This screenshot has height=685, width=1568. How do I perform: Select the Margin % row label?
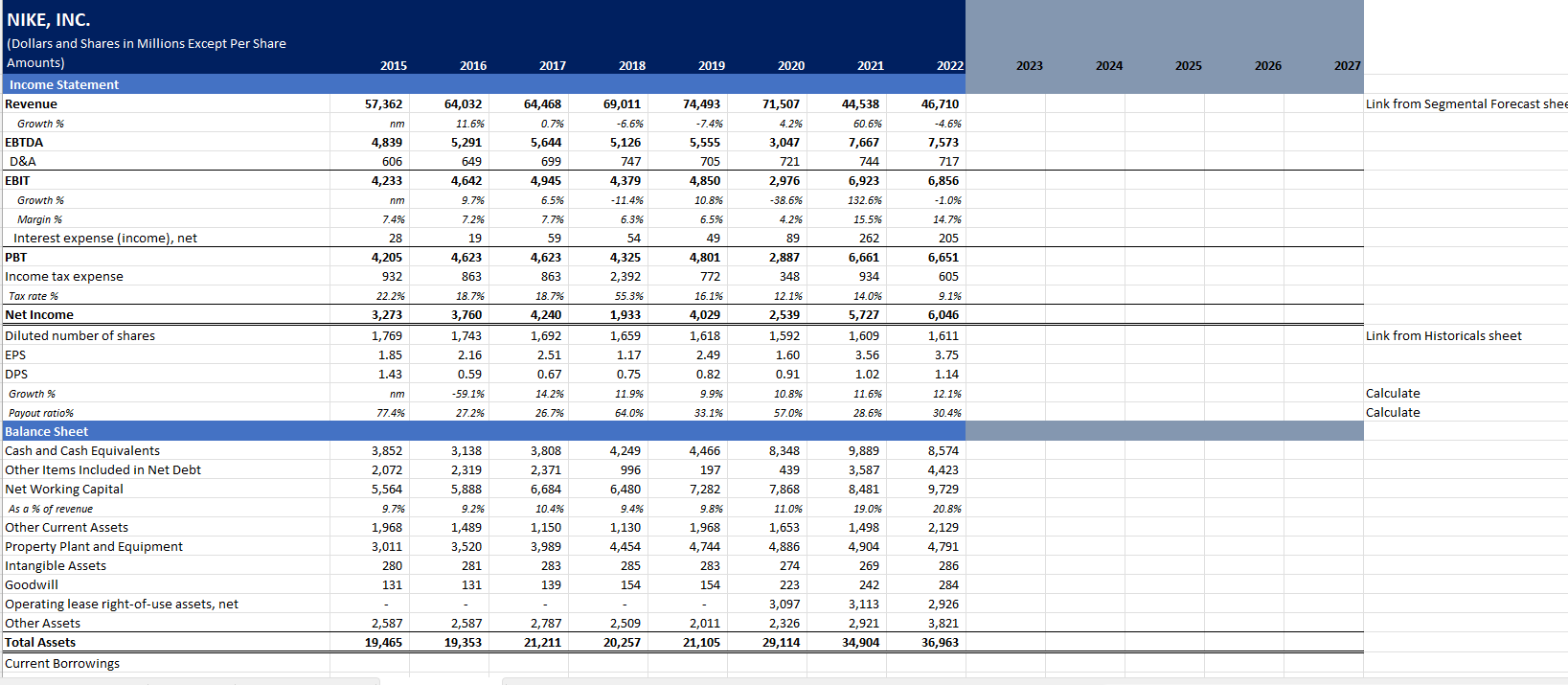pyautogui.click(x=39, y=219)
